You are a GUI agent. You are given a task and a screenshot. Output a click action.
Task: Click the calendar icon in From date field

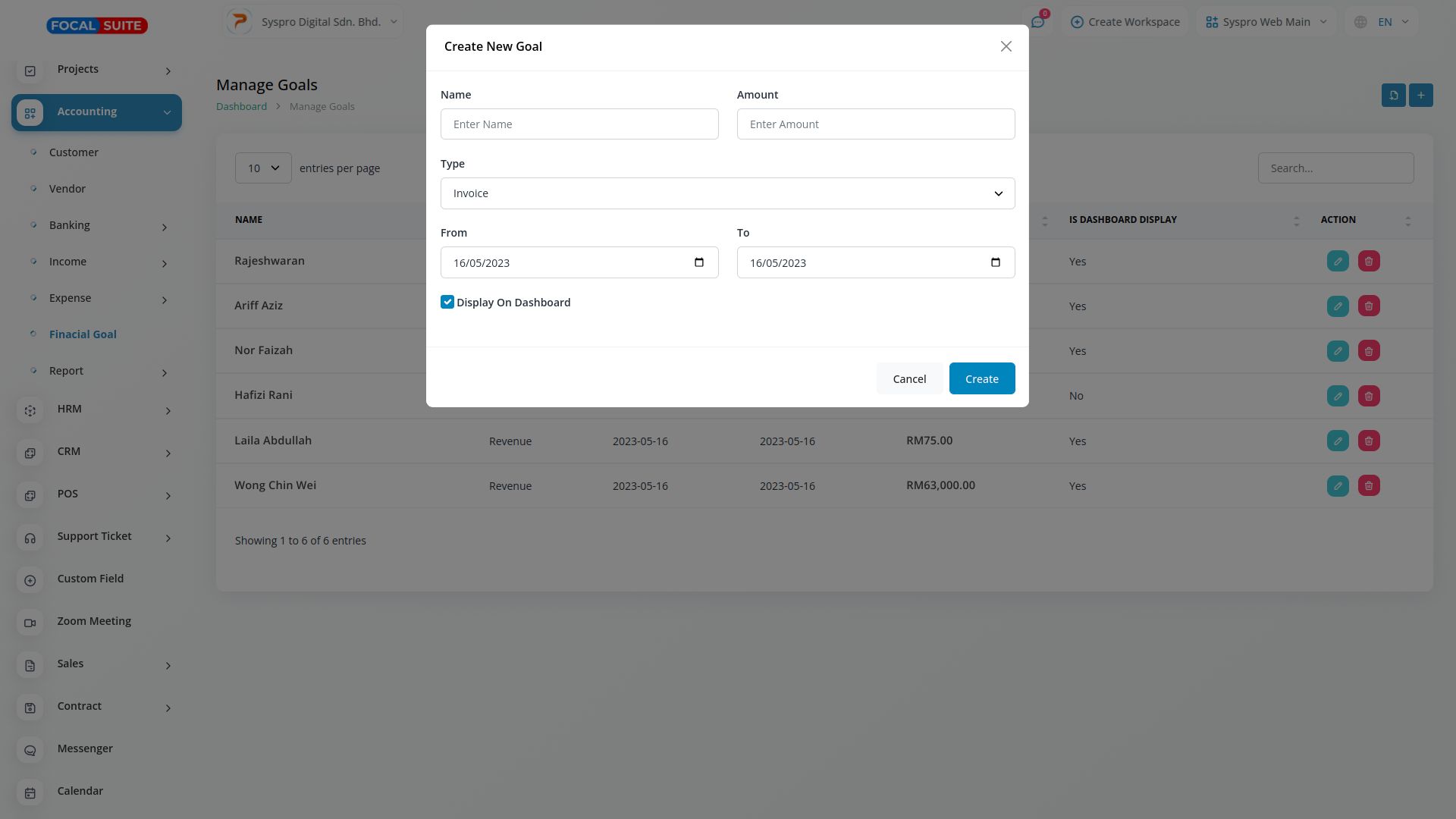point(698,262)
